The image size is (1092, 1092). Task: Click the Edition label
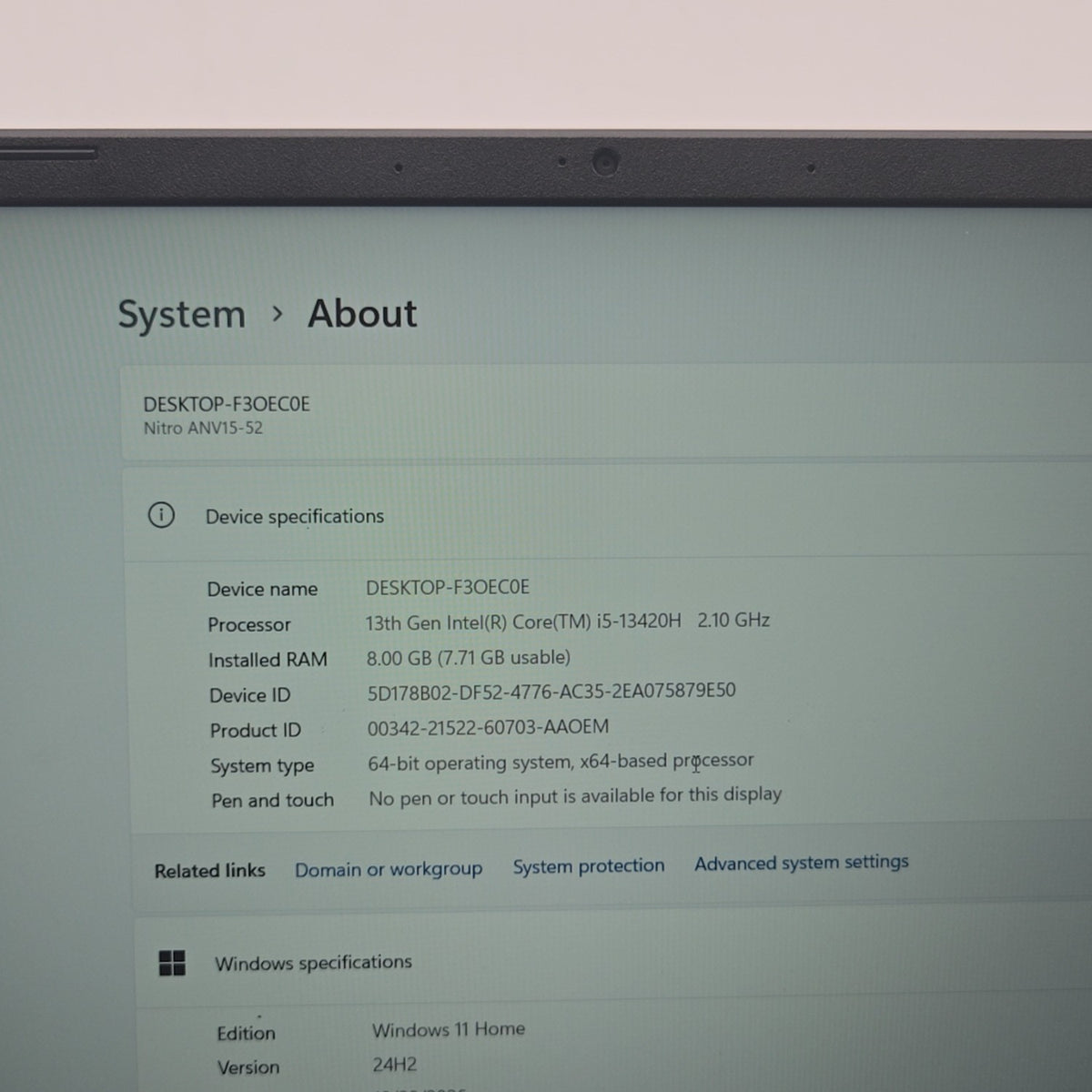(x=246, y=1033)
